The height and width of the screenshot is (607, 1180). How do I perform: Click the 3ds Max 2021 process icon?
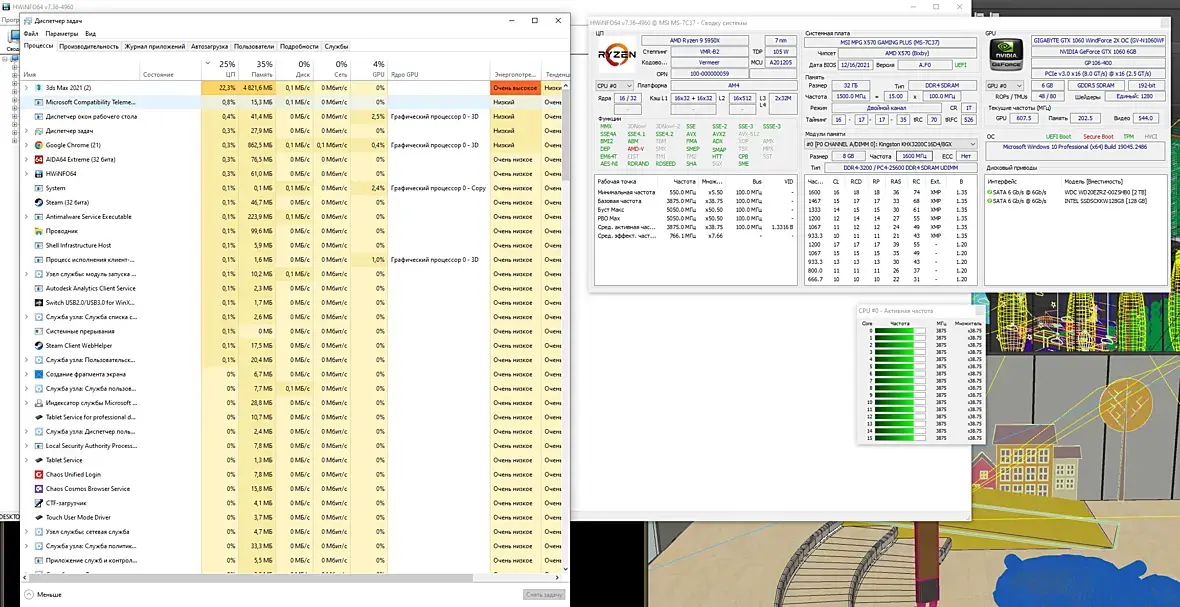coord(39,88)
